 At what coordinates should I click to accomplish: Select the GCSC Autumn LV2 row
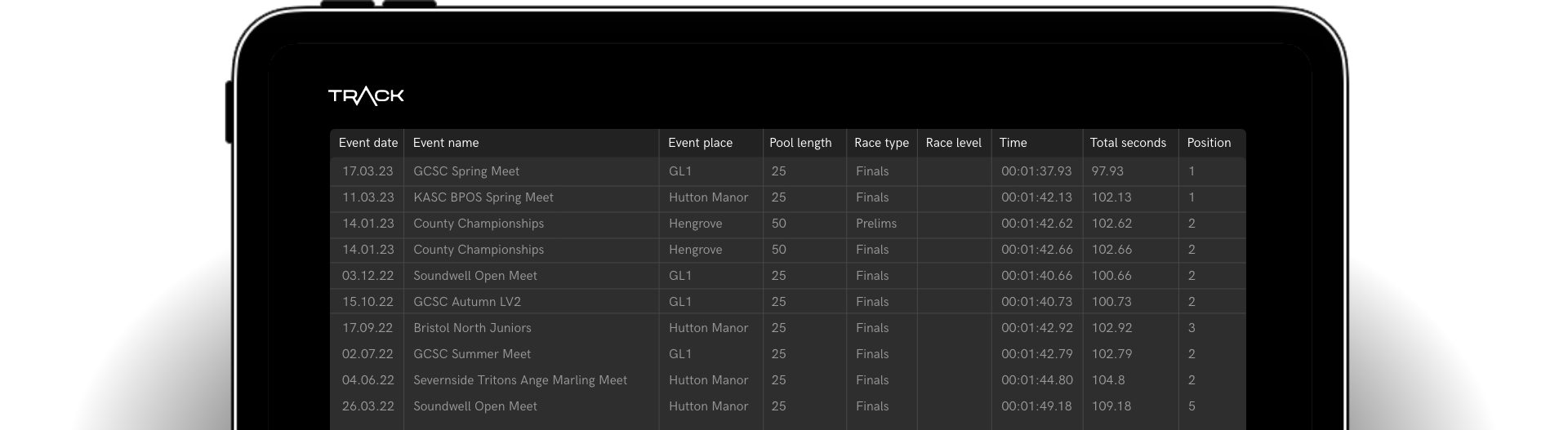[x=467, y=302]
